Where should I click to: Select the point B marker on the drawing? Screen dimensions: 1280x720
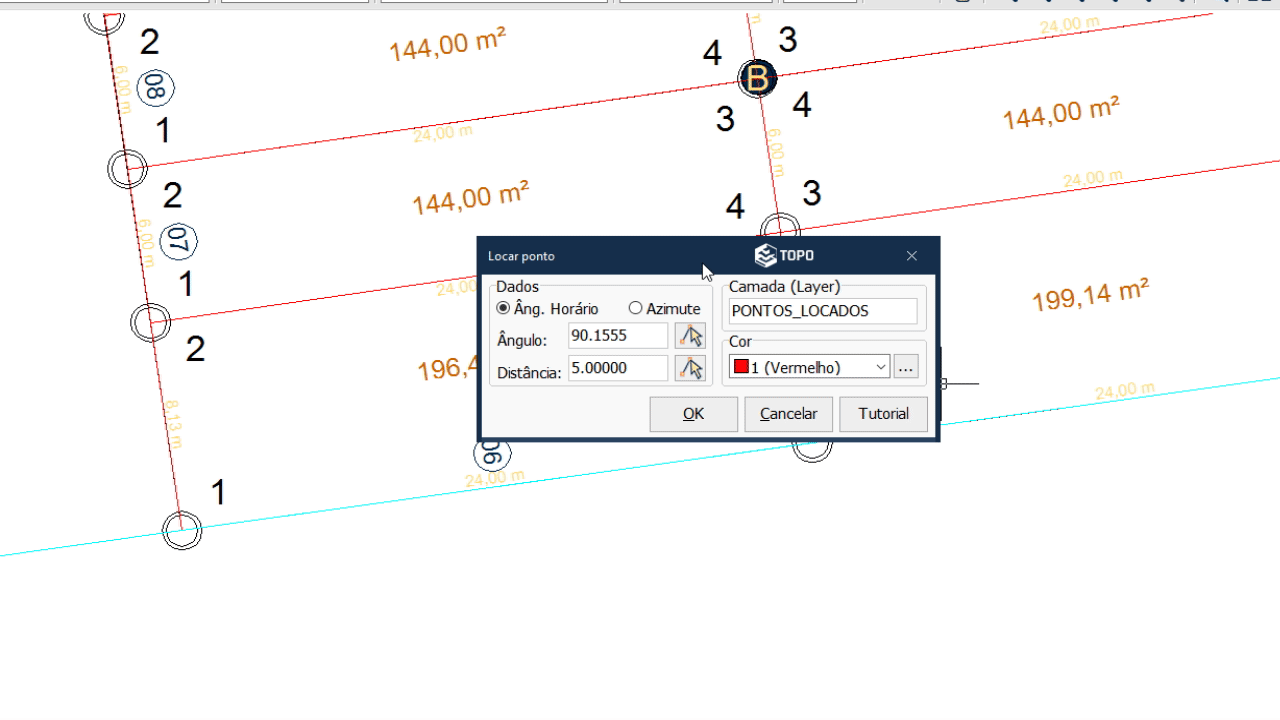pos(758,78)
